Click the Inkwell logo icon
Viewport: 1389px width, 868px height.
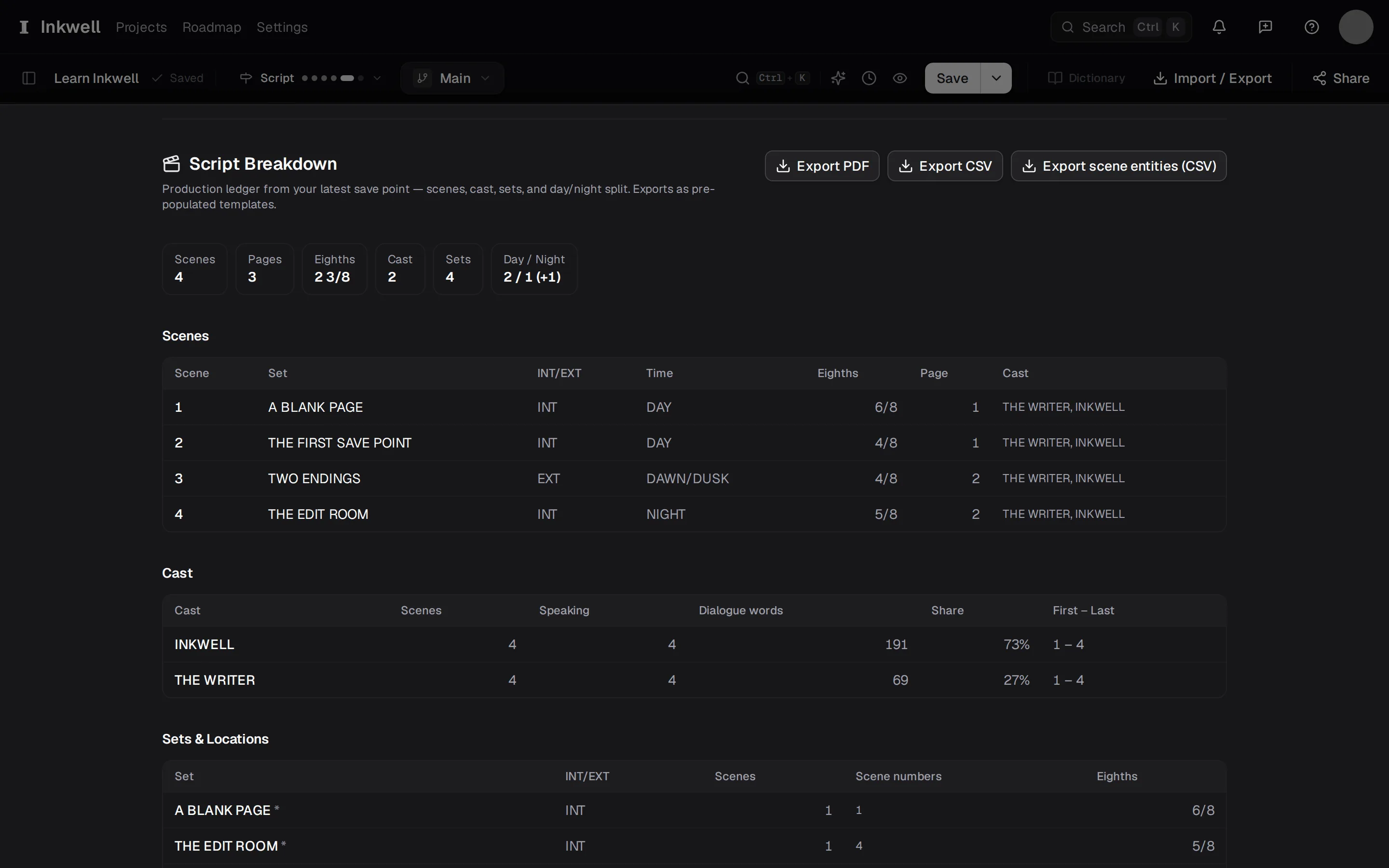24,27
